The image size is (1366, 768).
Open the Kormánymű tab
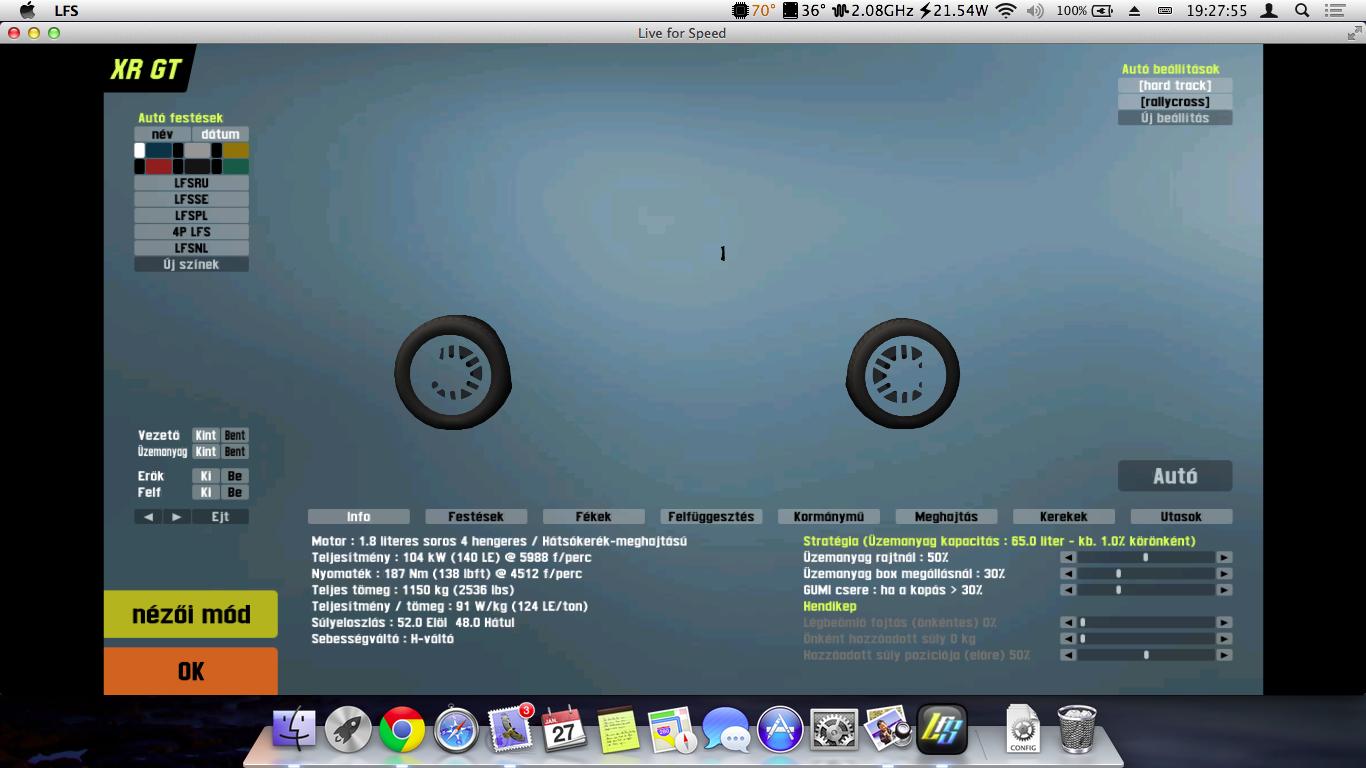829,517
